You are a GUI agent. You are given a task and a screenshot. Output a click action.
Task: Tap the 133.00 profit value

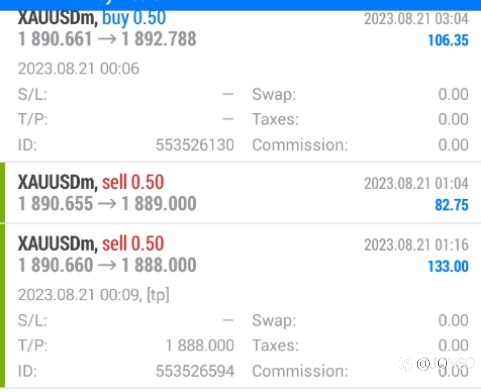click(x=448, y=266)
